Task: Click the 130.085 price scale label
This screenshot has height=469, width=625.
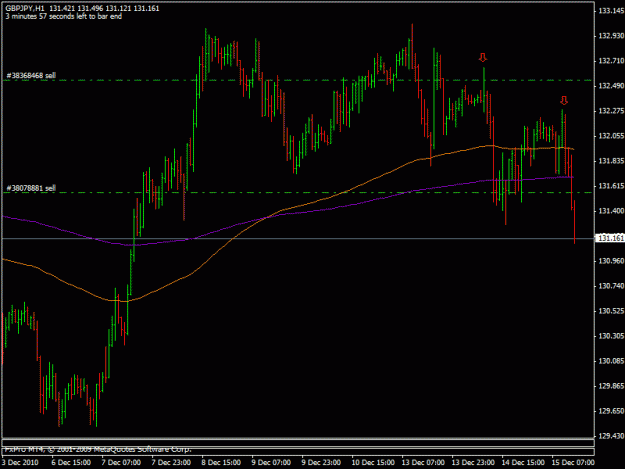Action: pyautogui.click(x=611, y=361)
